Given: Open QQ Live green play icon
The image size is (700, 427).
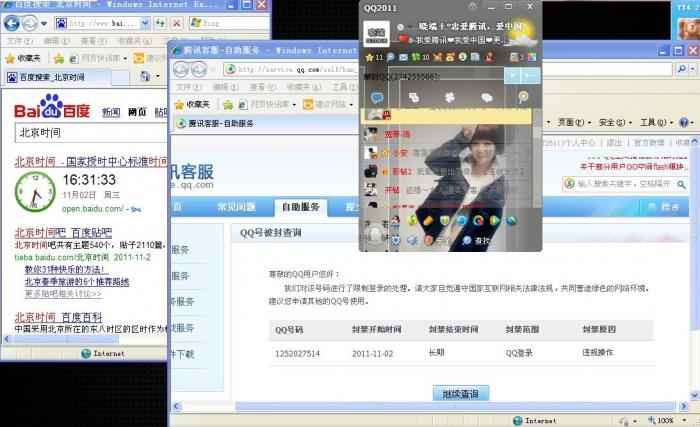Looking at the screenshot, I should [x=495, y=220].
